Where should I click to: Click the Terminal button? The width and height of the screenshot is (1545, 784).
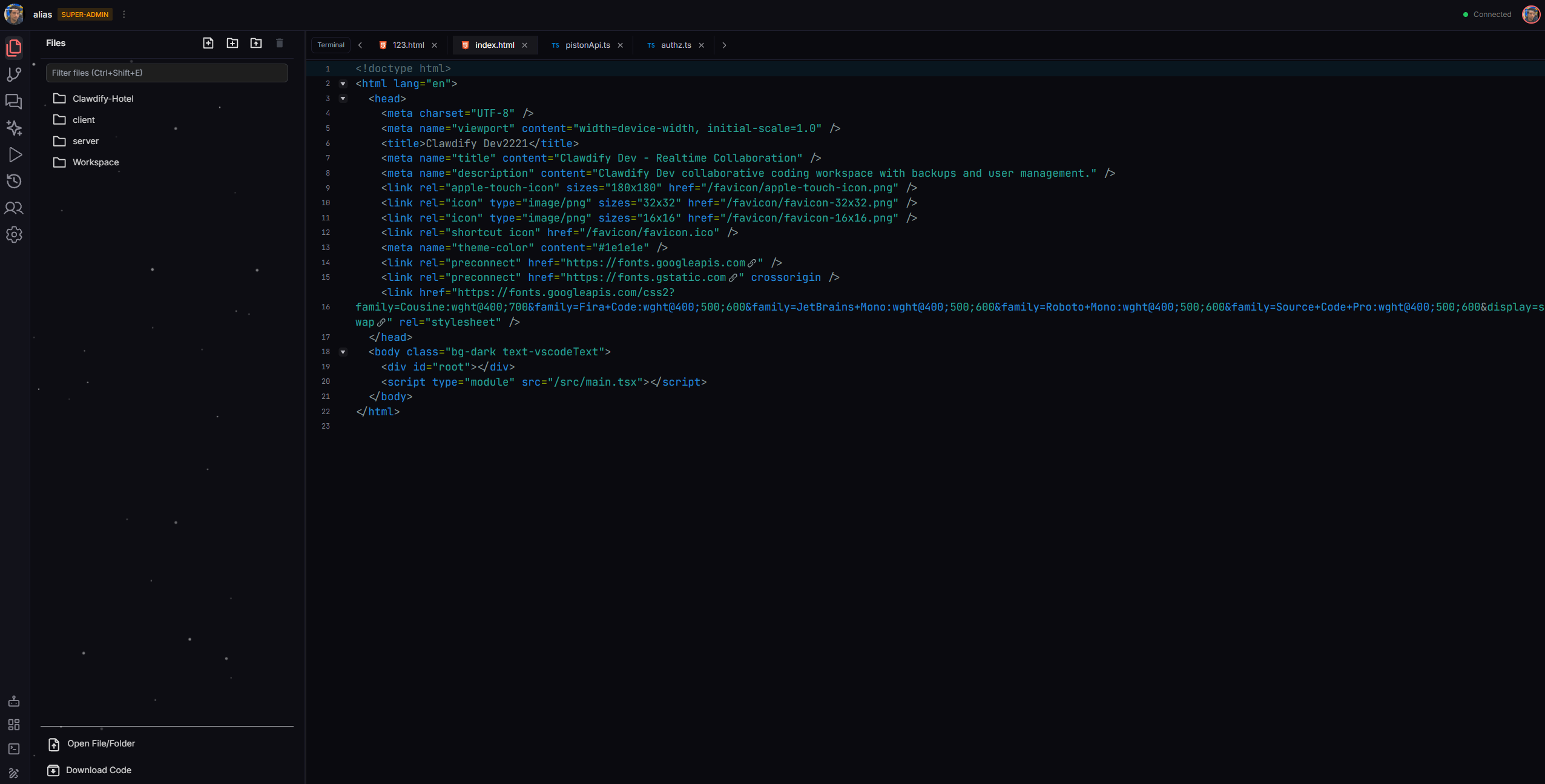331,45
